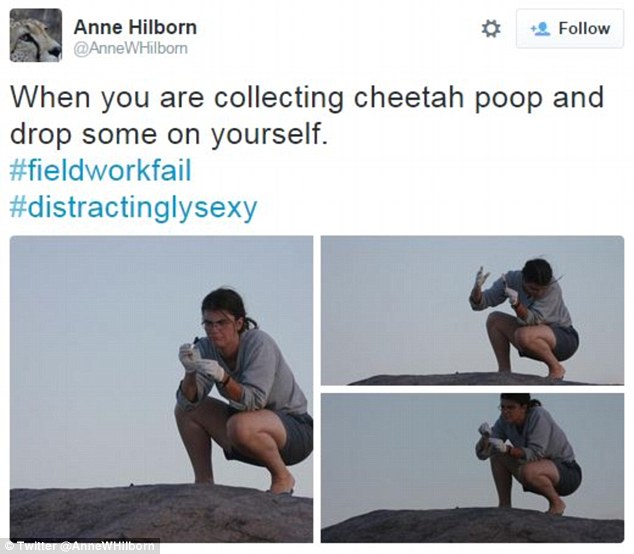Click the Twitter @AnneWHilborn credit watermark
The image size is (634, 554).
[80, 546]
